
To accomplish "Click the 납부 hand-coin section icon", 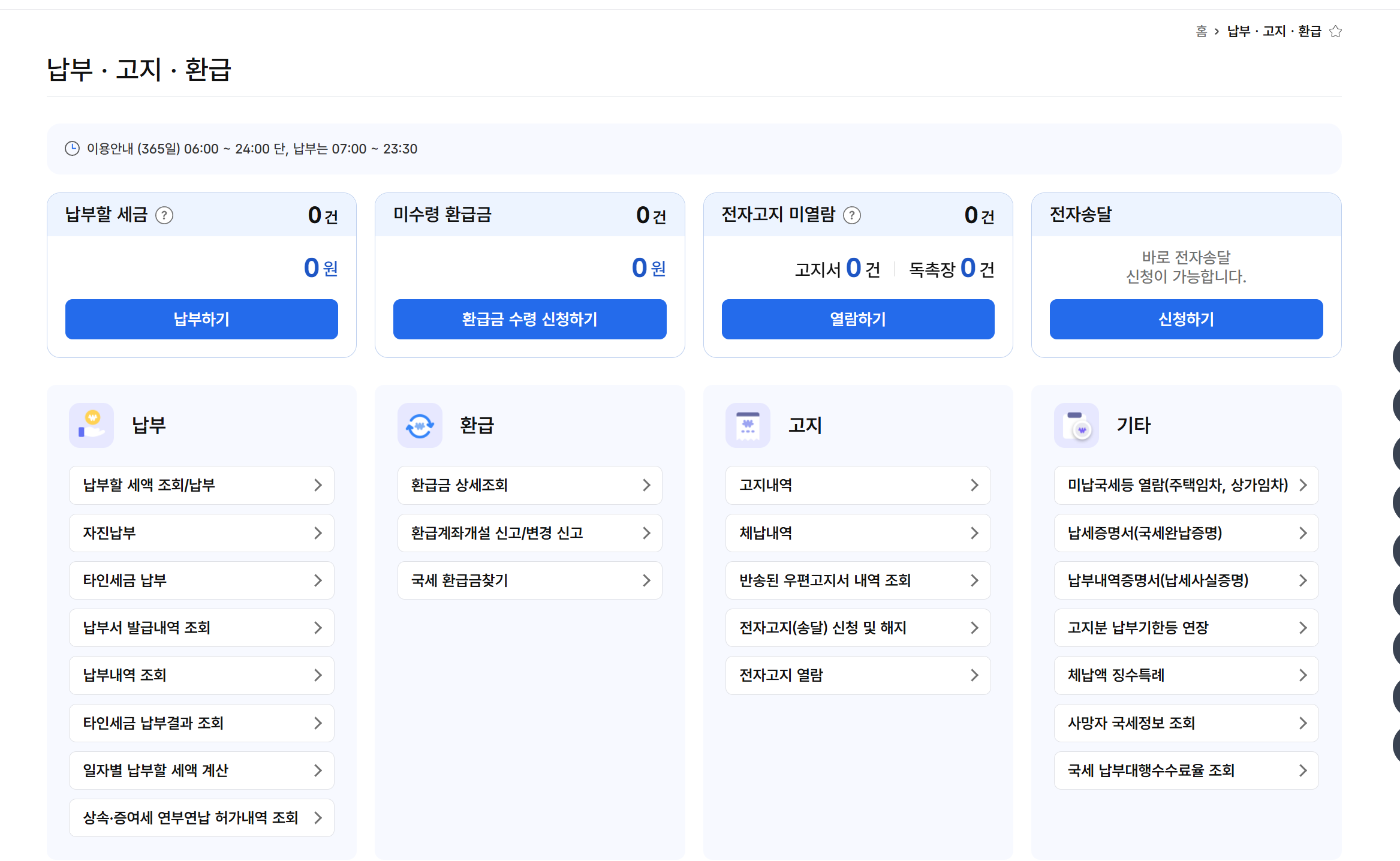I will click(92, 425).
